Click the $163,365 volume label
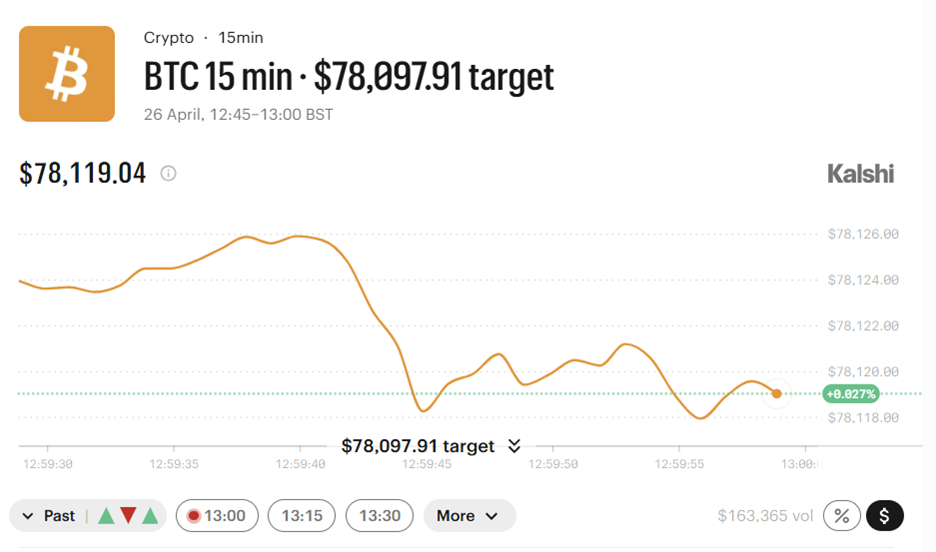The height and width of the screenshot is (552, 936). coord(765,516)
